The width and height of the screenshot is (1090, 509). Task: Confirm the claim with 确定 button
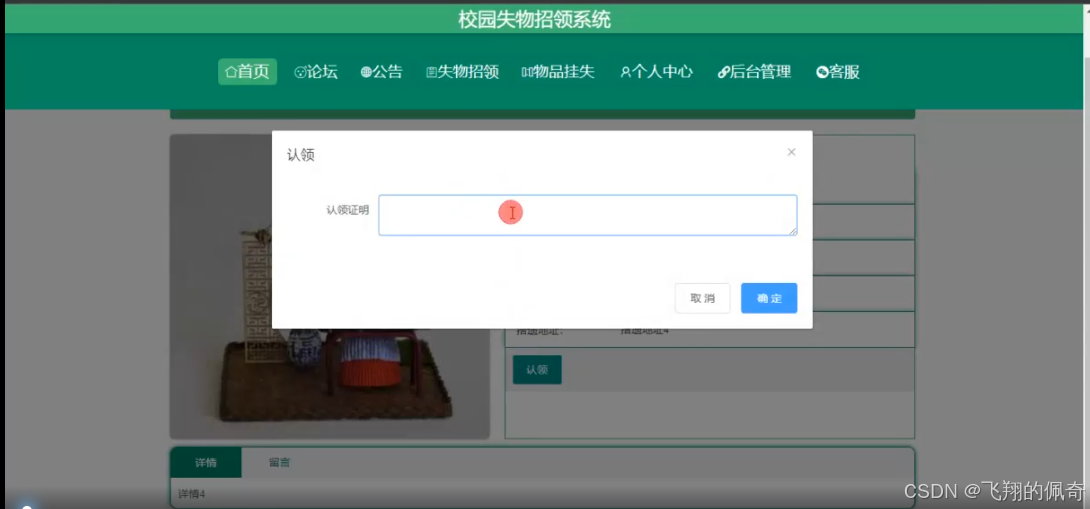click(x=769, y=298)
